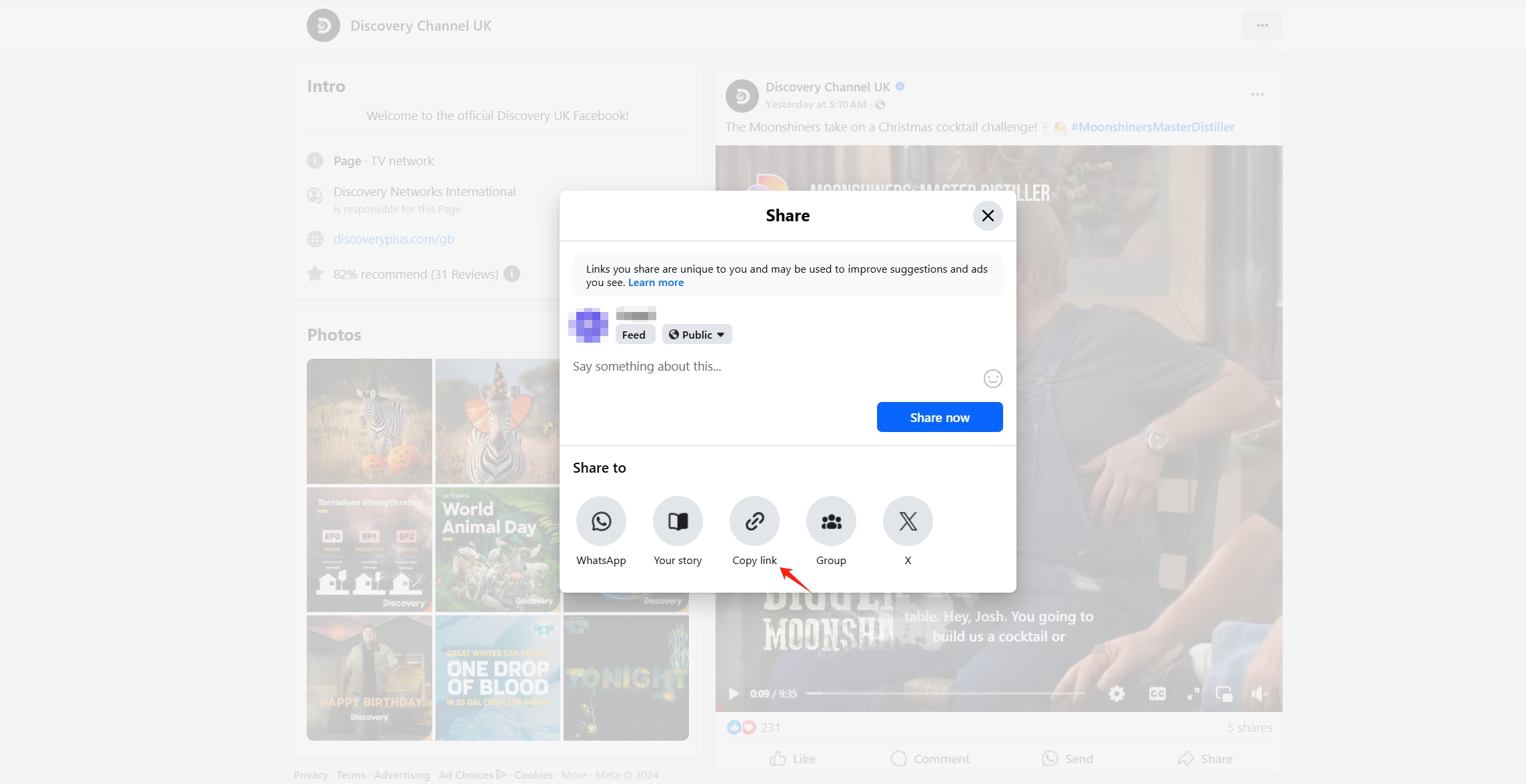Toggle the video volume mute
This screenshot has height=784, width=1526.
(x=1259, y=693)
